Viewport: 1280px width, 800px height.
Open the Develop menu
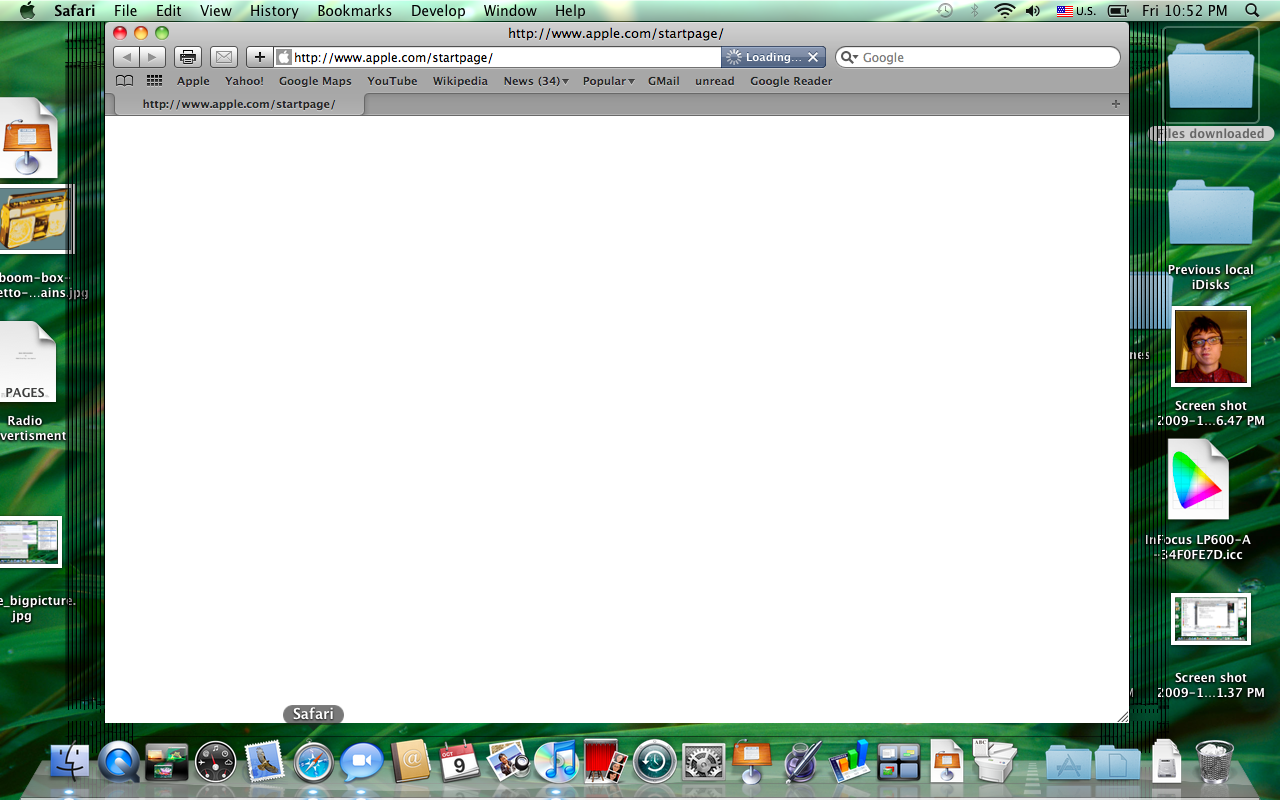(x=438, y=11)
